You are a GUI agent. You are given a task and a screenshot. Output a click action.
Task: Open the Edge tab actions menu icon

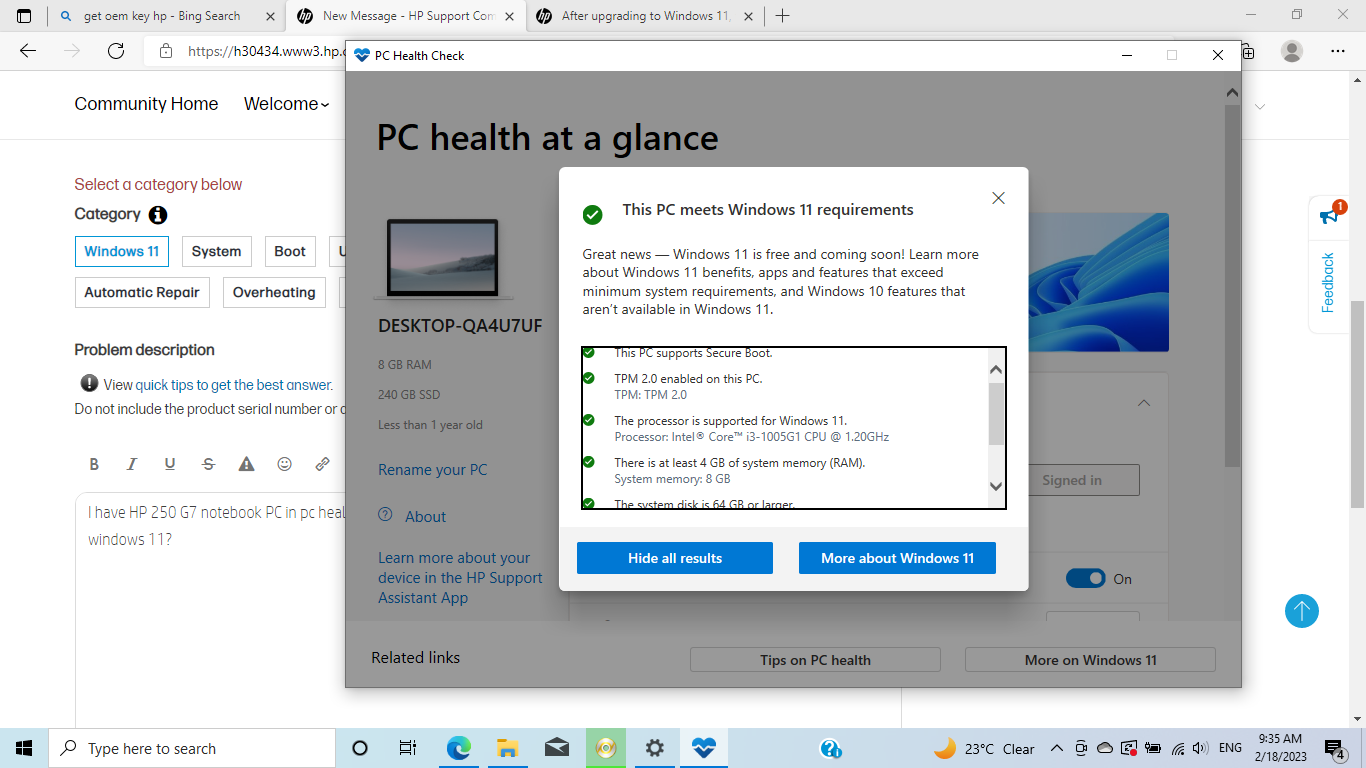tap(24, 16)
